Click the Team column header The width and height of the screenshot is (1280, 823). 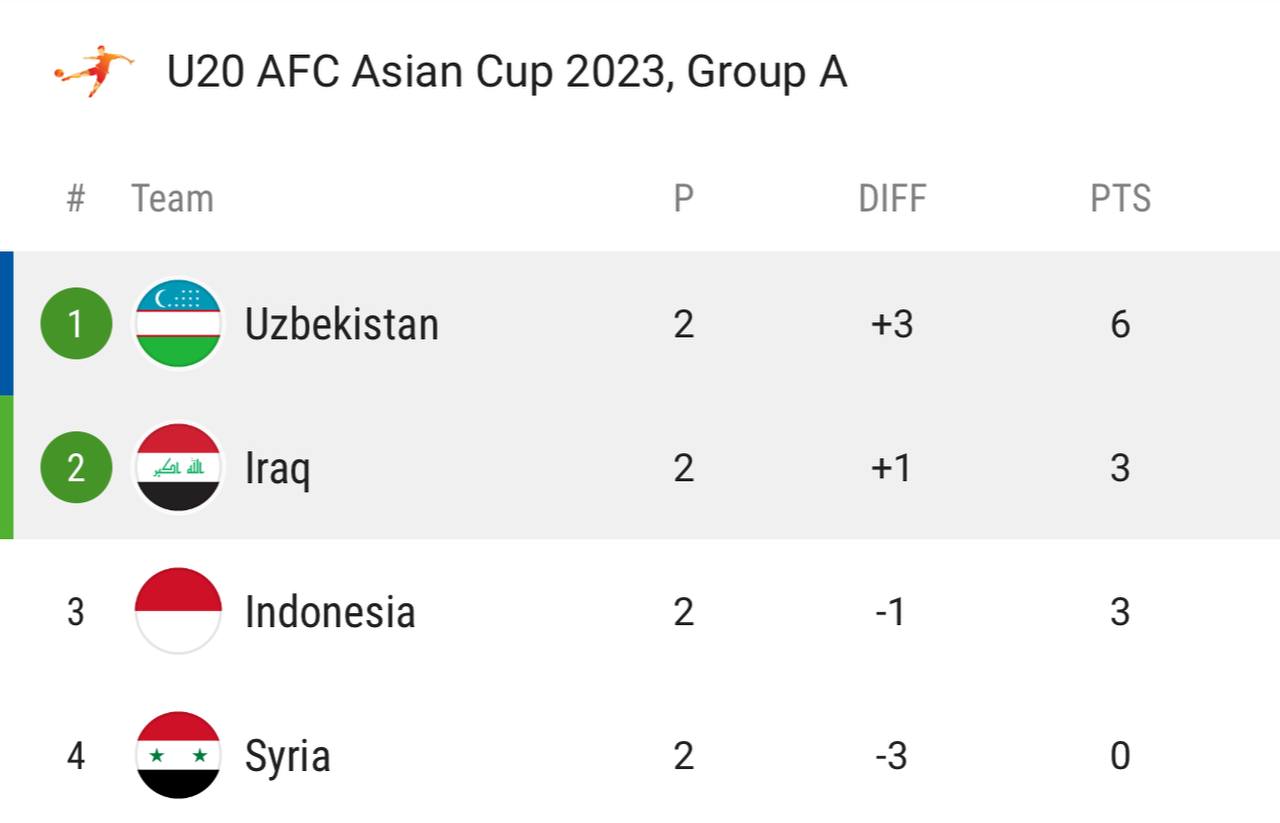pos(172,198)
